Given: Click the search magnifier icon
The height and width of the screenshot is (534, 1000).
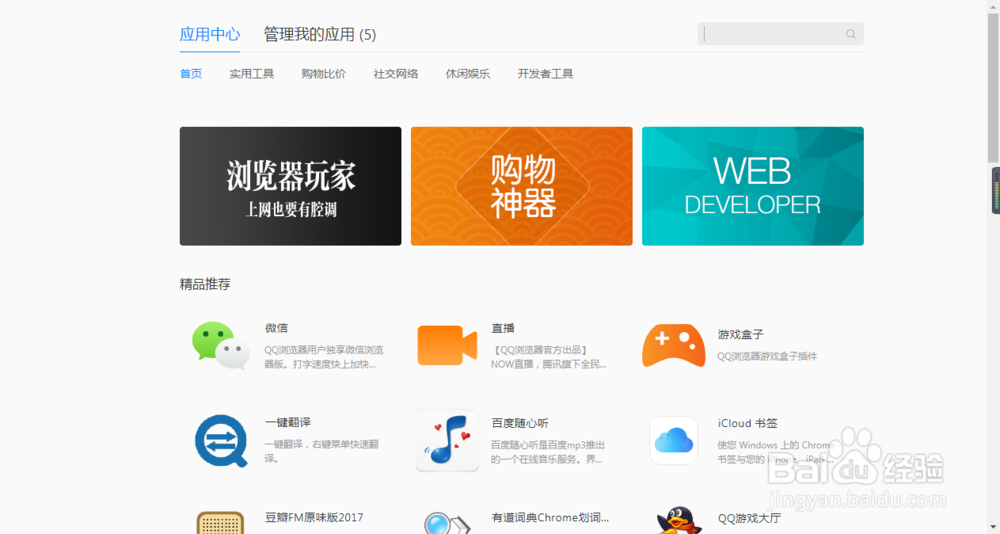Looking at the screenshot, I should 851,34.
